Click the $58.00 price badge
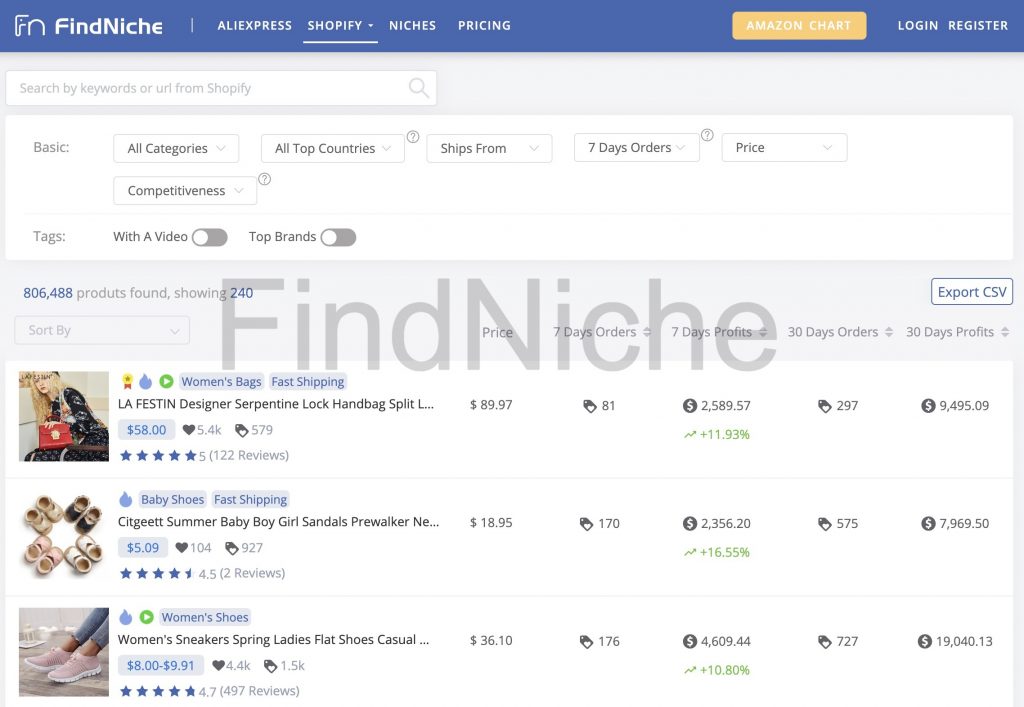 coord(146,430)
